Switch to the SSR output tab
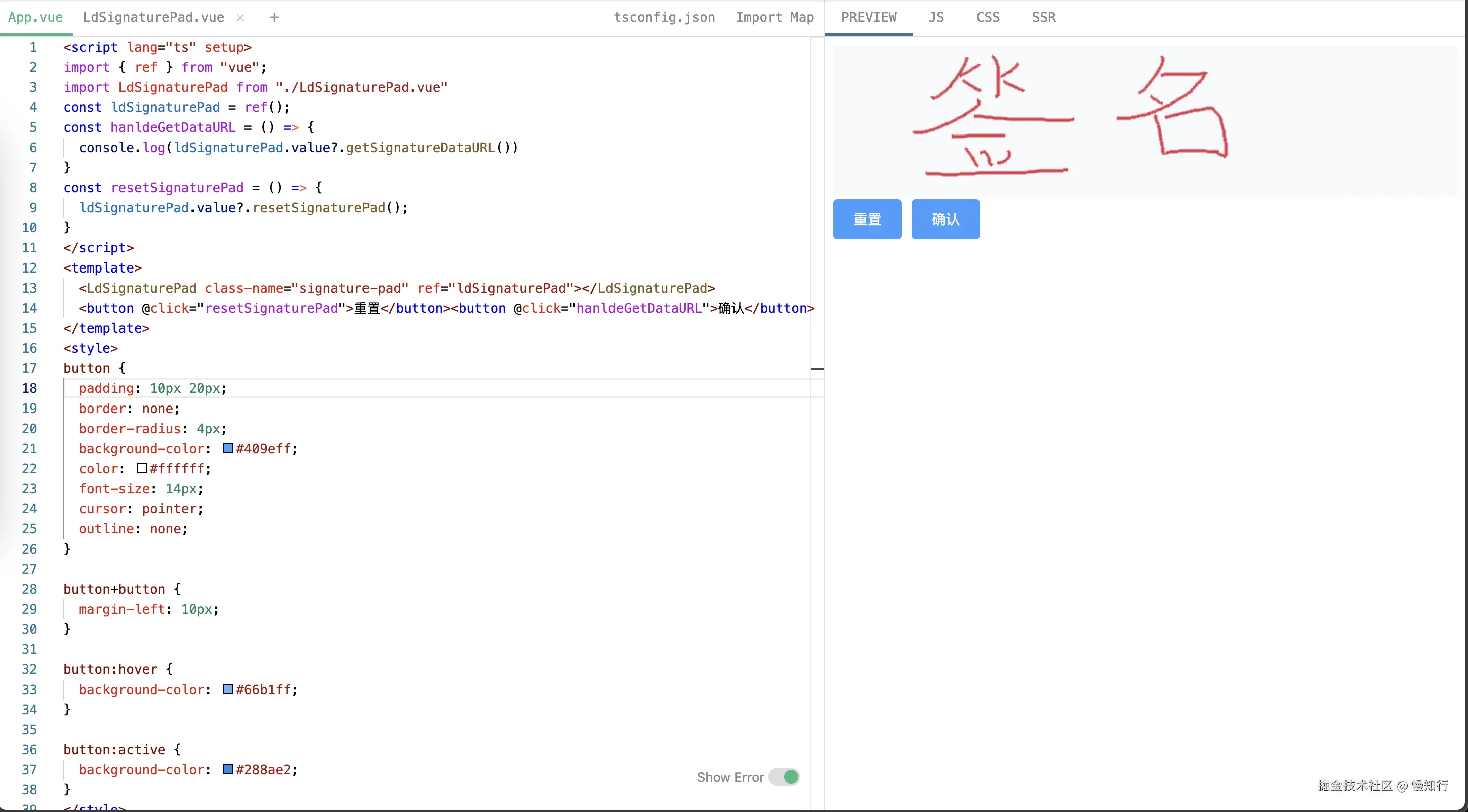 (1043, 18)
